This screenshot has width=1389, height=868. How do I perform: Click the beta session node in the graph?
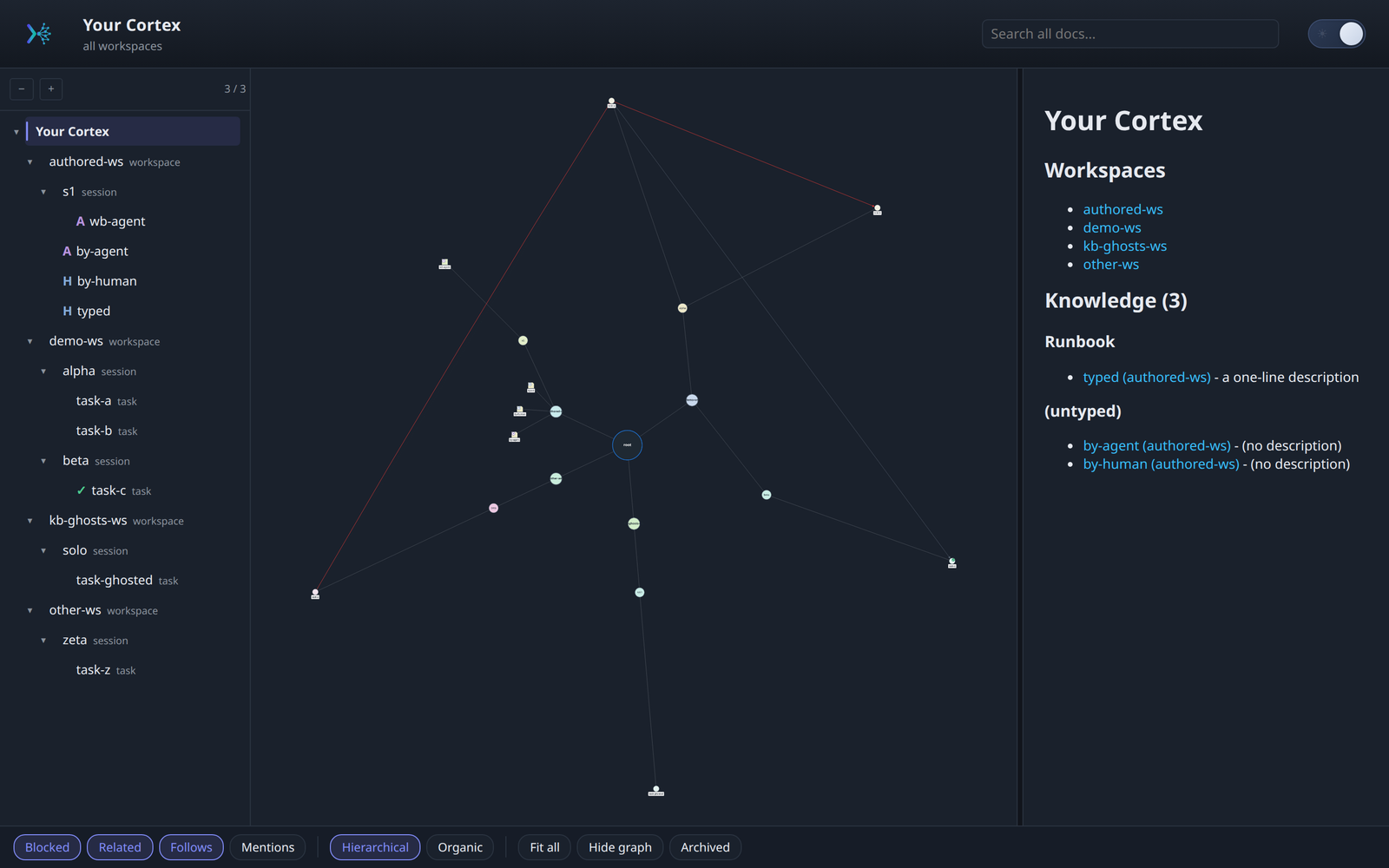767,495
